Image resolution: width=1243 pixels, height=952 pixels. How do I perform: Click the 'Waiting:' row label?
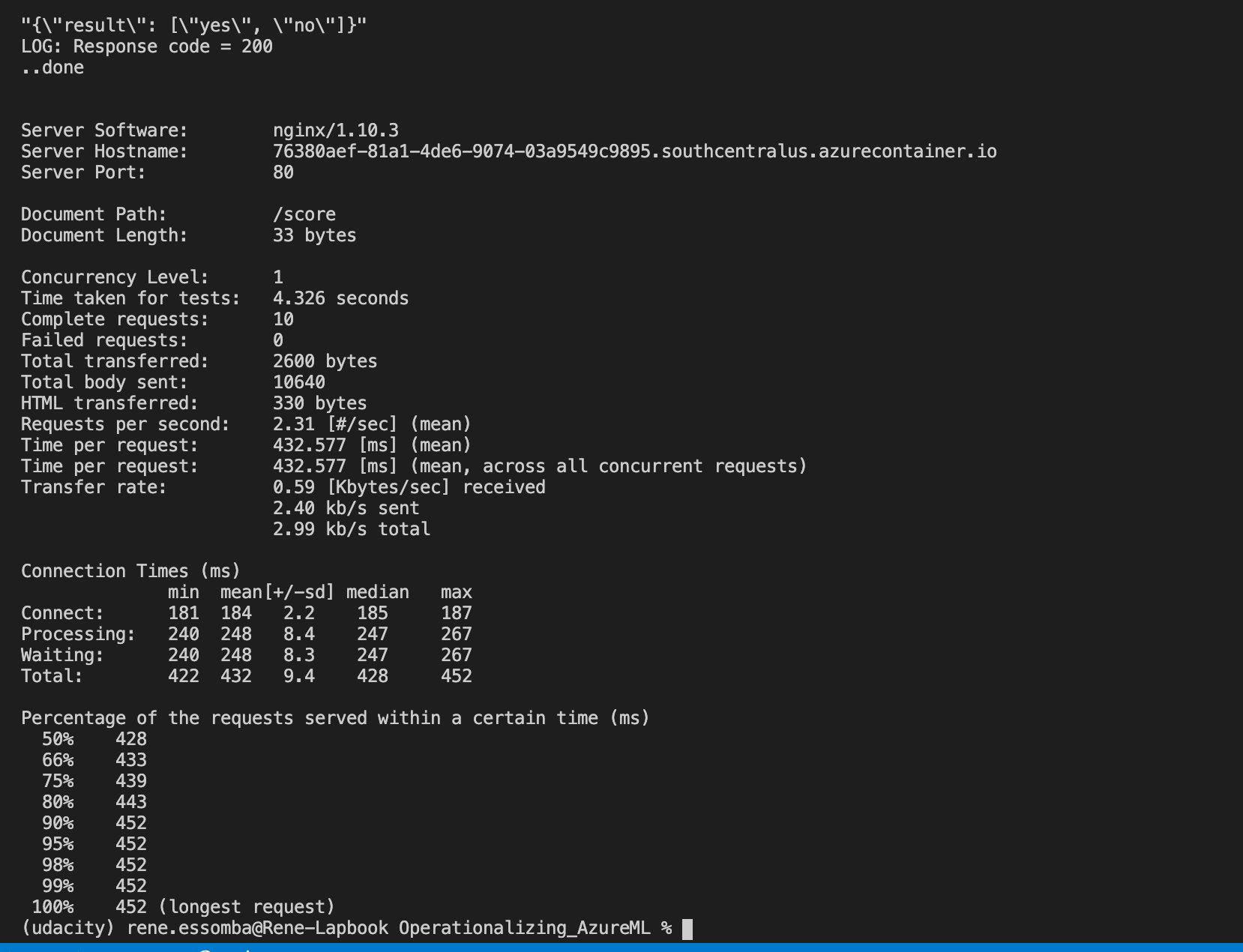[62, 655]
